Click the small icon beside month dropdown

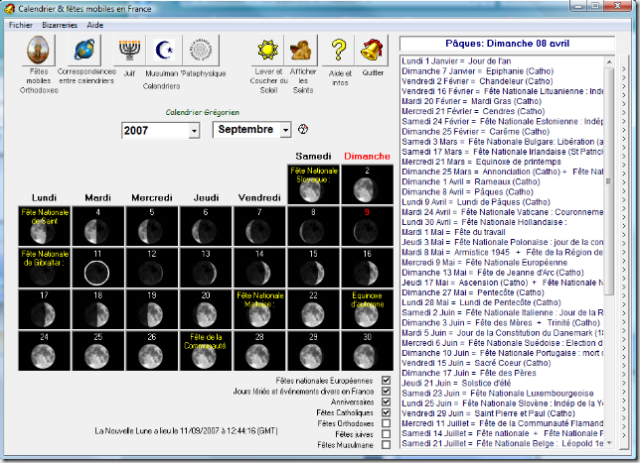click(304, 130)
